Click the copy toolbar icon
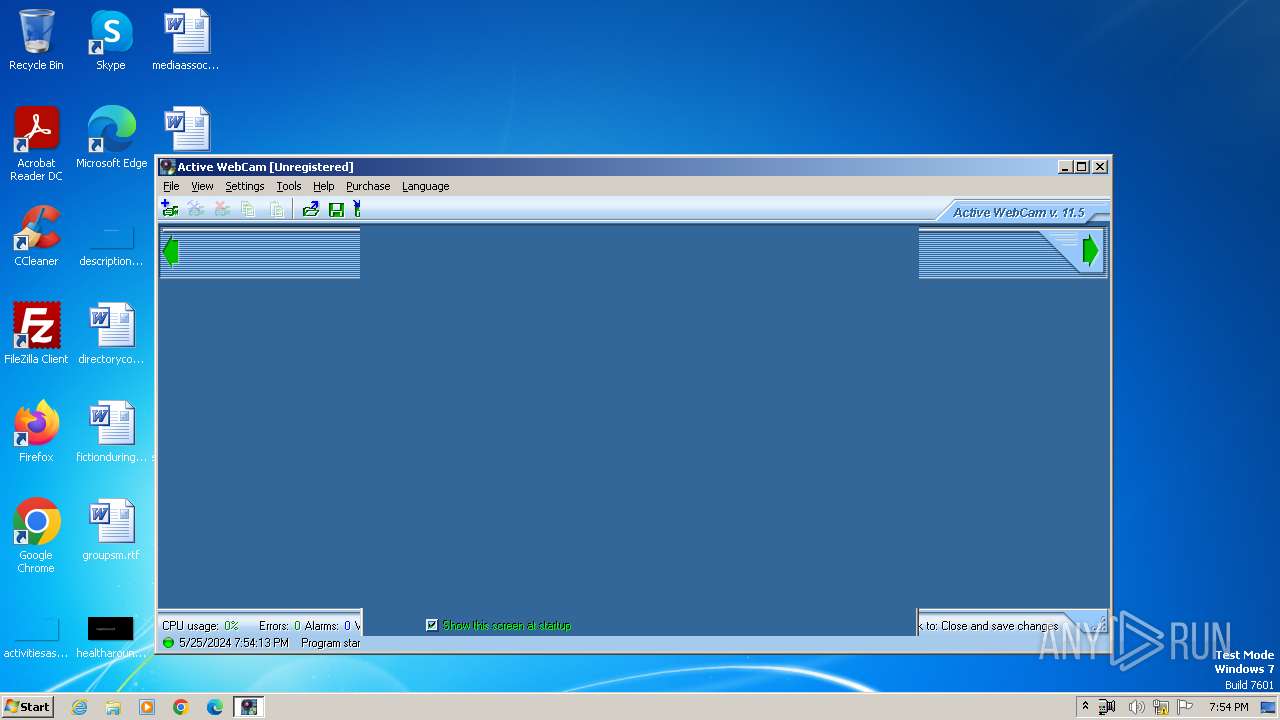This screenshot has height=720, width=1280. tap(248, 209)
